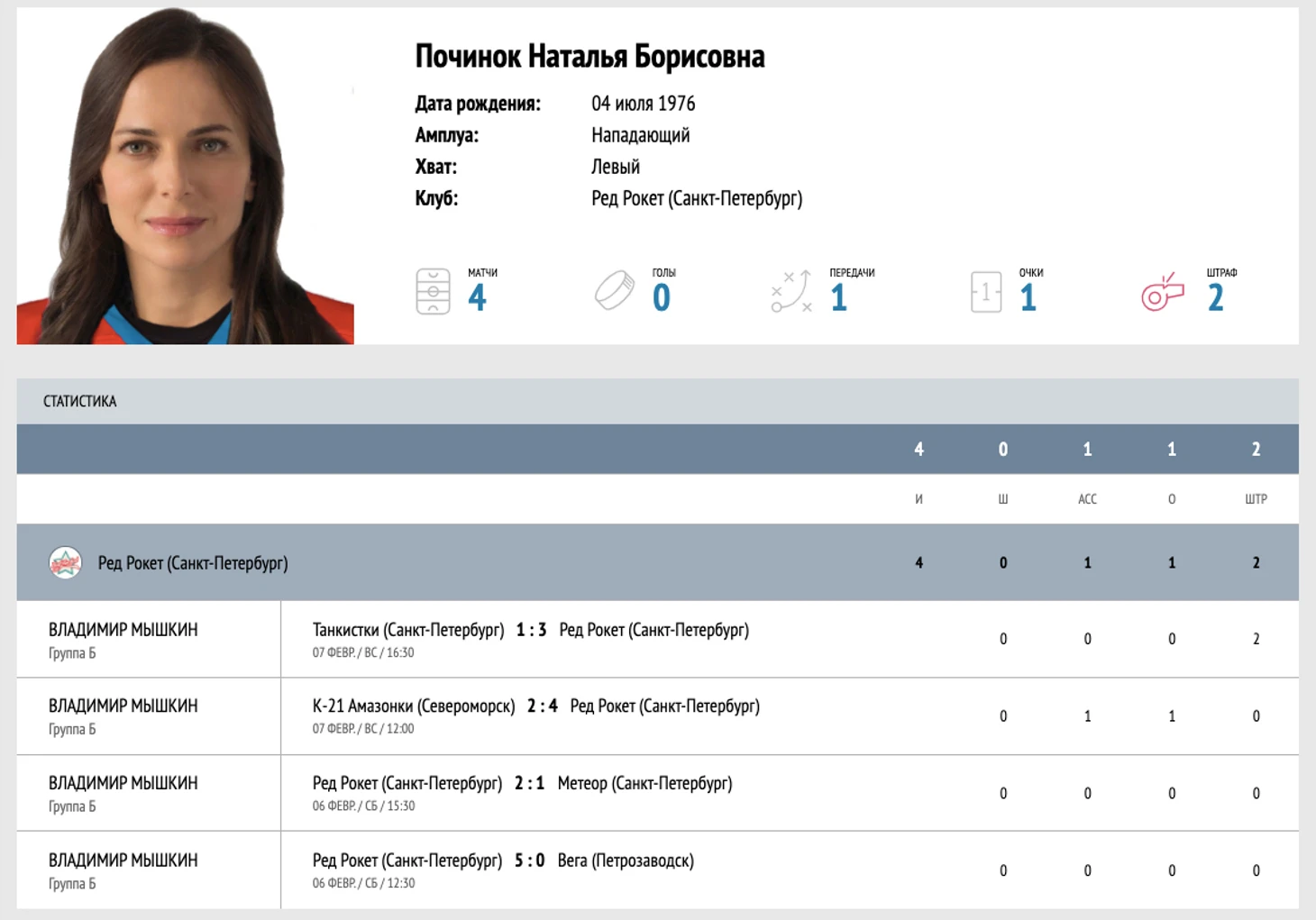Click the Амплуа label
Screen dimensions: 1316x920
coord(447,135)
